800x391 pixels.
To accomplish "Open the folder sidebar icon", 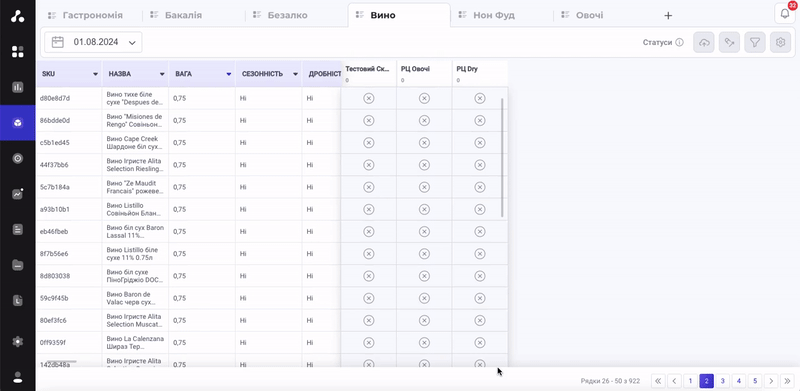I will tap(17, 265).
